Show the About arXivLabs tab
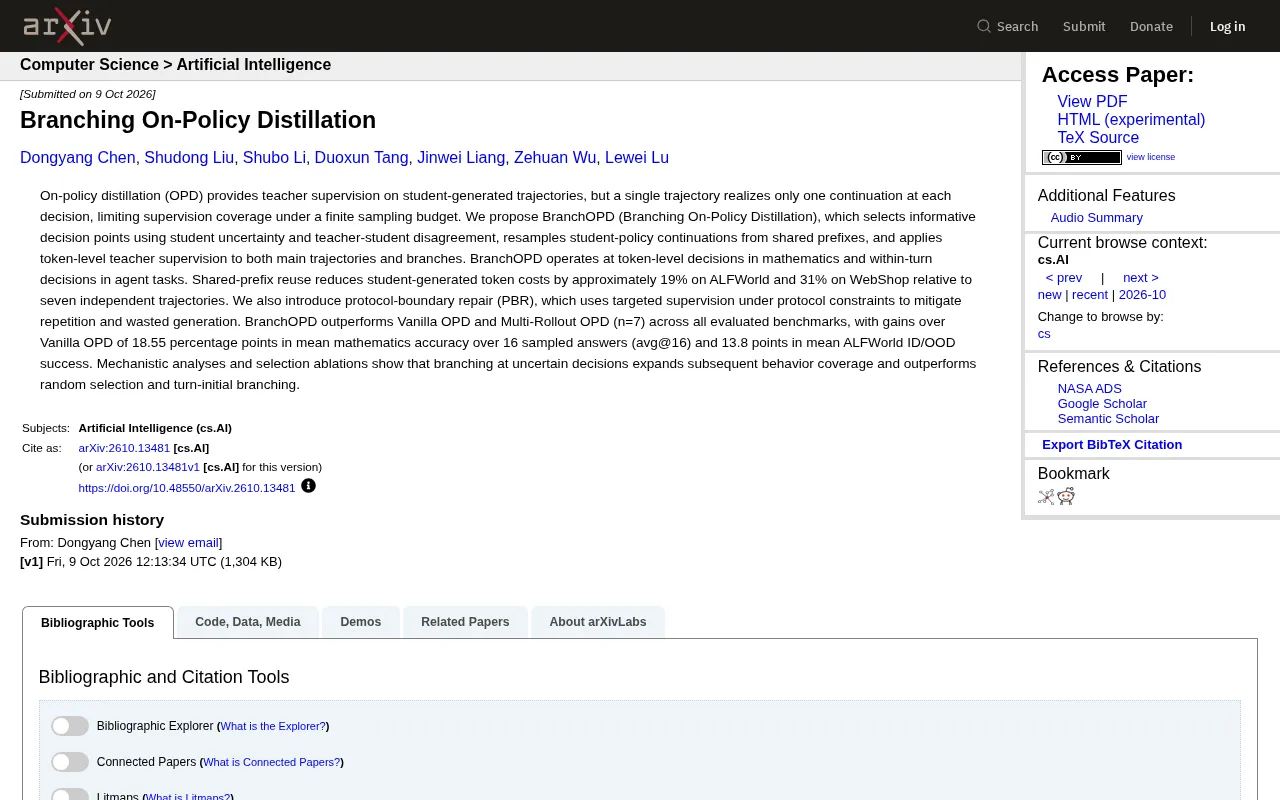 [x=598, y=622]
